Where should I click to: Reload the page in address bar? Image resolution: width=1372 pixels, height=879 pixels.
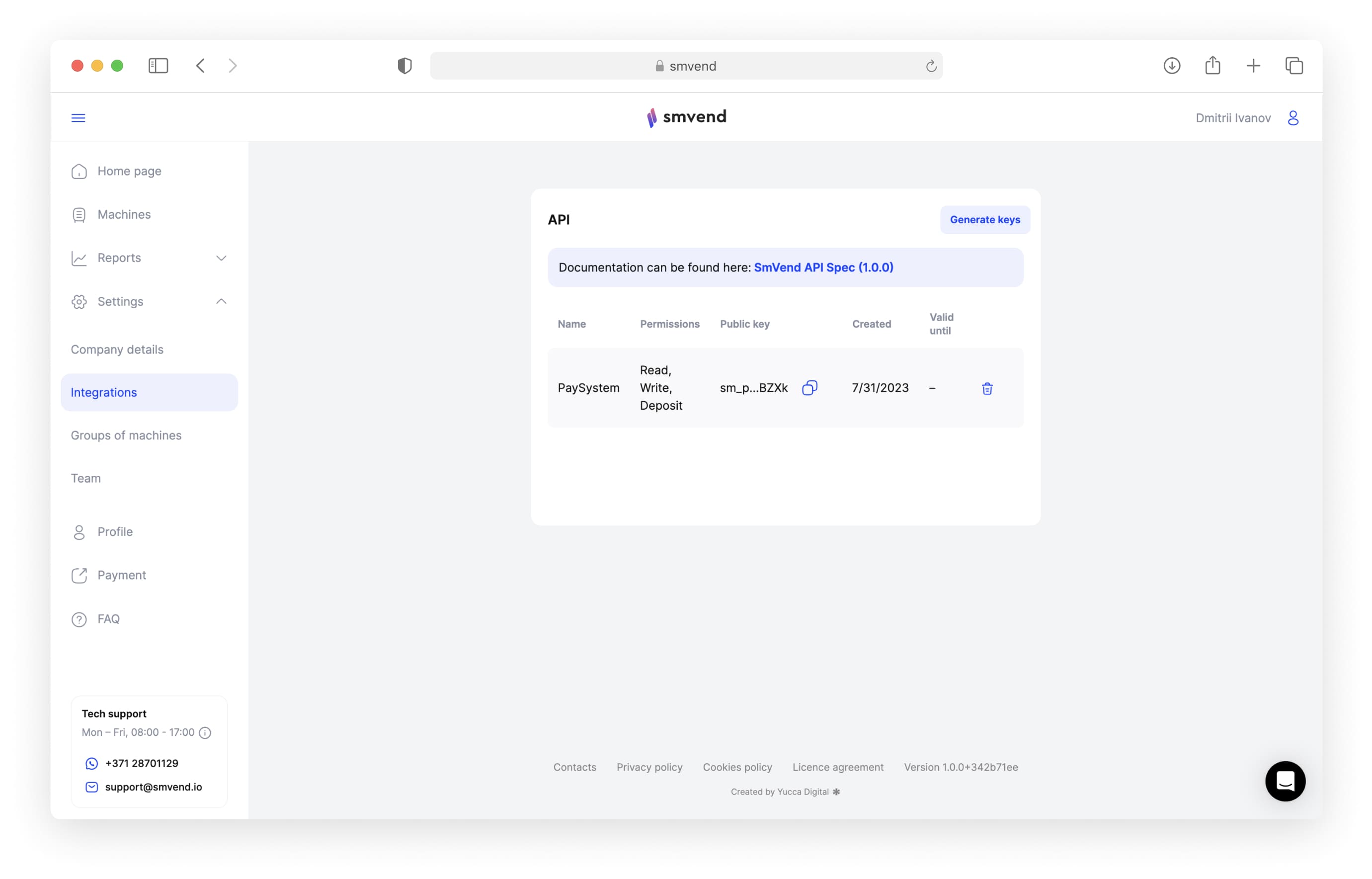tap(930, 66)
